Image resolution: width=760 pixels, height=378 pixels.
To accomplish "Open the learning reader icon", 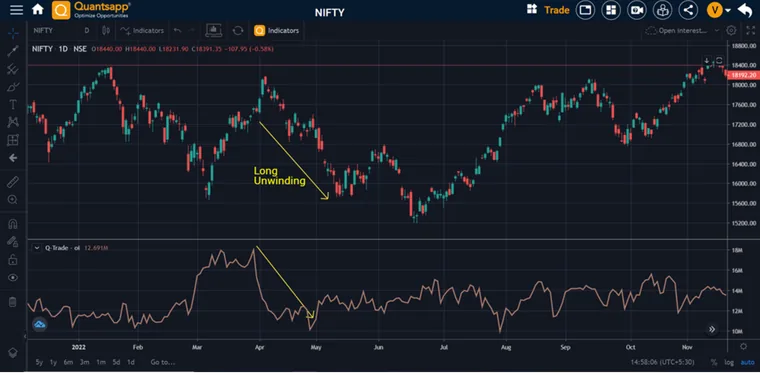I will click(x=663, y=10).
